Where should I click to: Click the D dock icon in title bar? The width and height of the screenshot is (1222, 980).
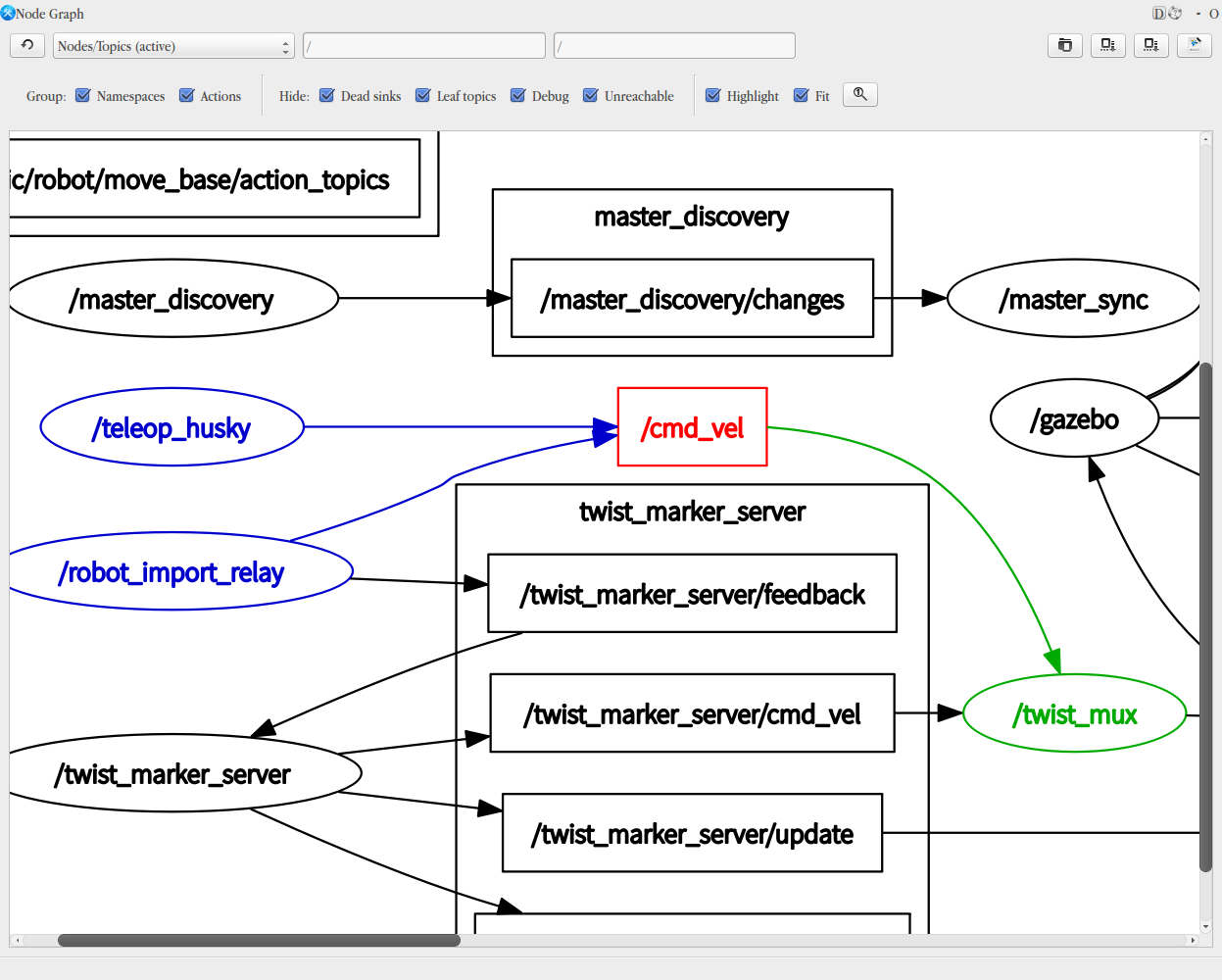(1158, 14)
